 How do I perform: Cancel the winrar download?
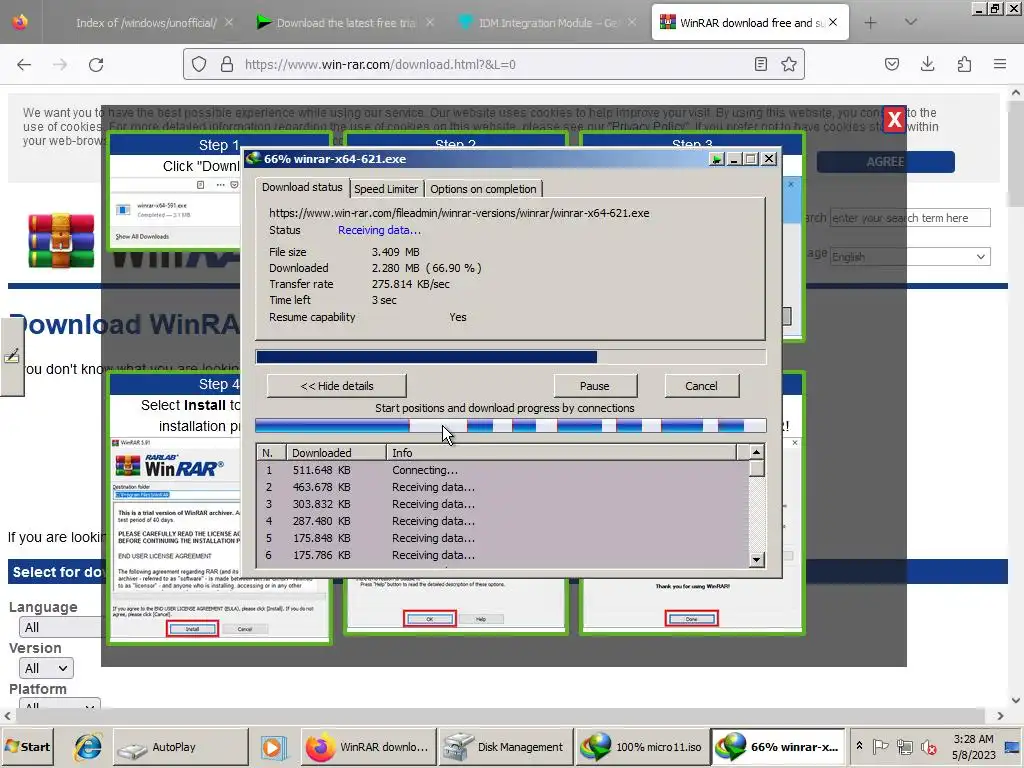(701, 386)
